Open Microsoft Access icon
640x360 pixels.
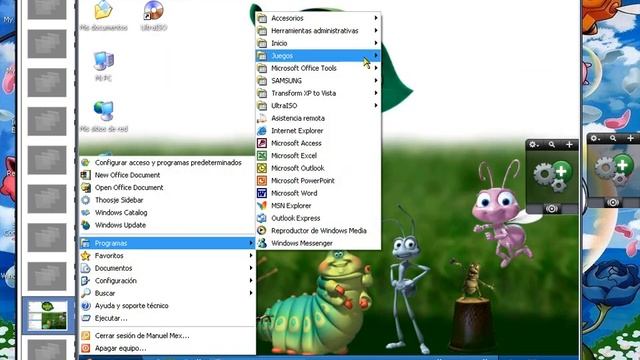[x=262, y=143]
